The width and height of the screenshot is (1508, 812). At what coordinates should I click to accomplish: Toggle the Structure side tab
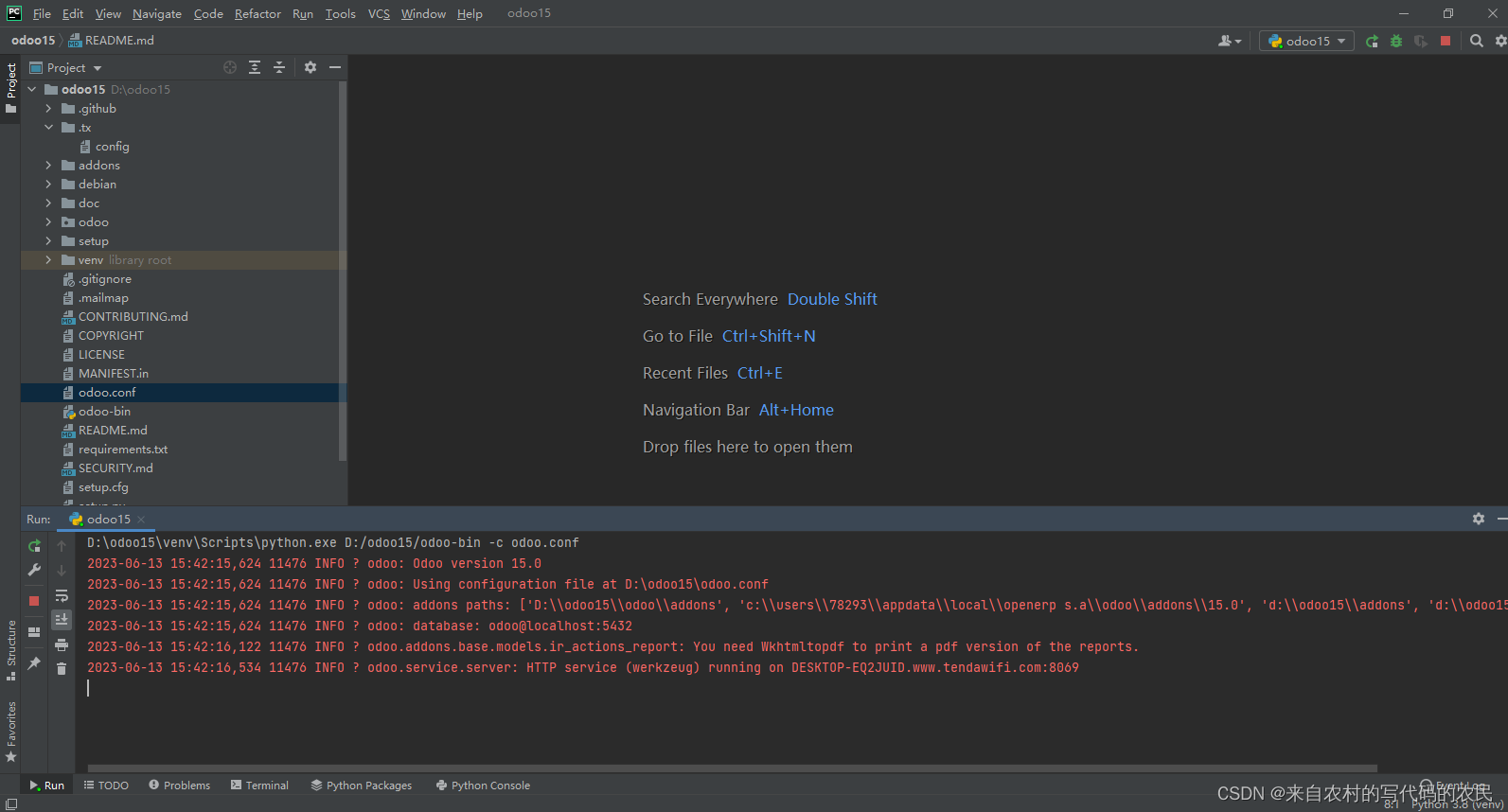(10, 649)
